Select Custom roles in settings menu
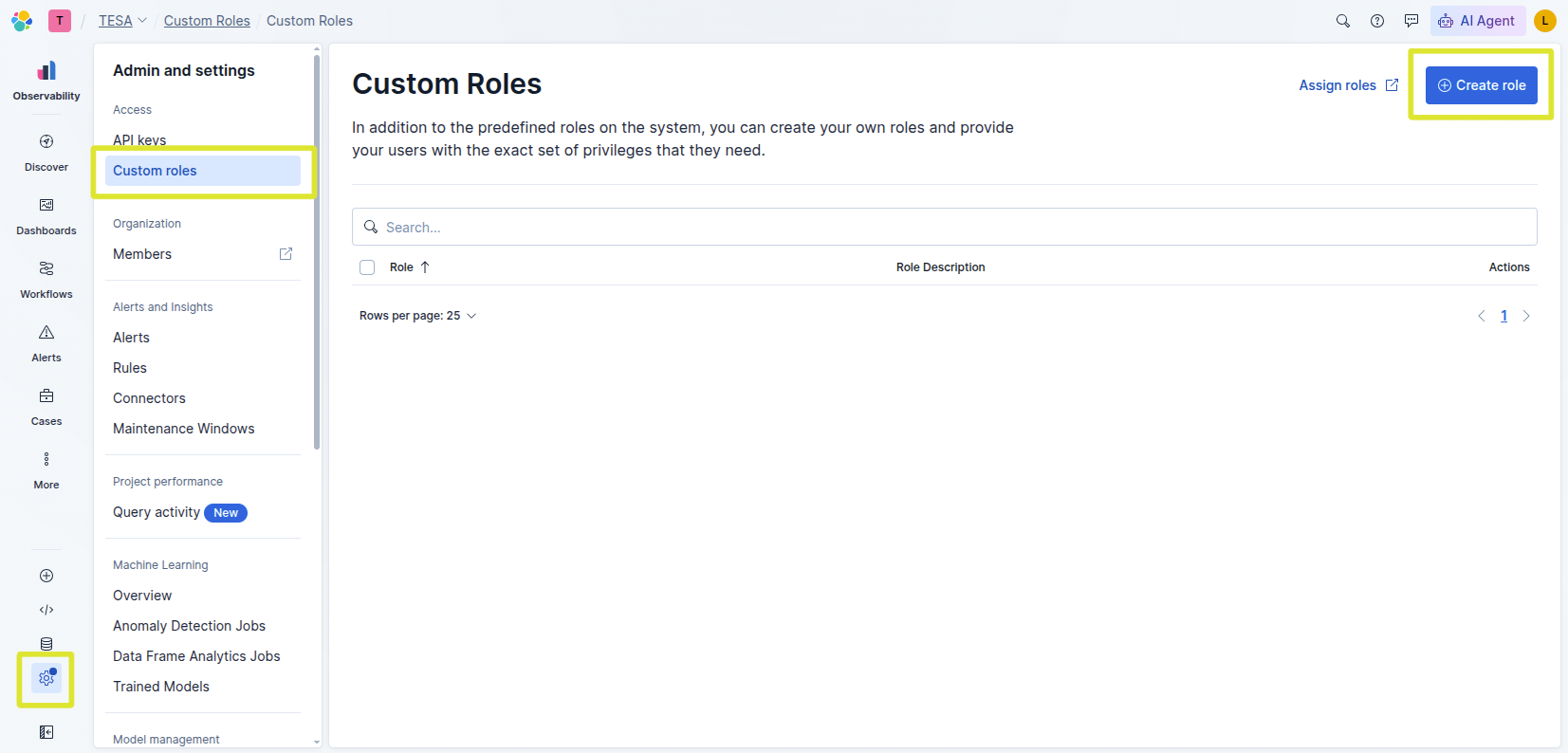Image resolution: width=1568 pixels, height=753 pixels. coord(203,171)
